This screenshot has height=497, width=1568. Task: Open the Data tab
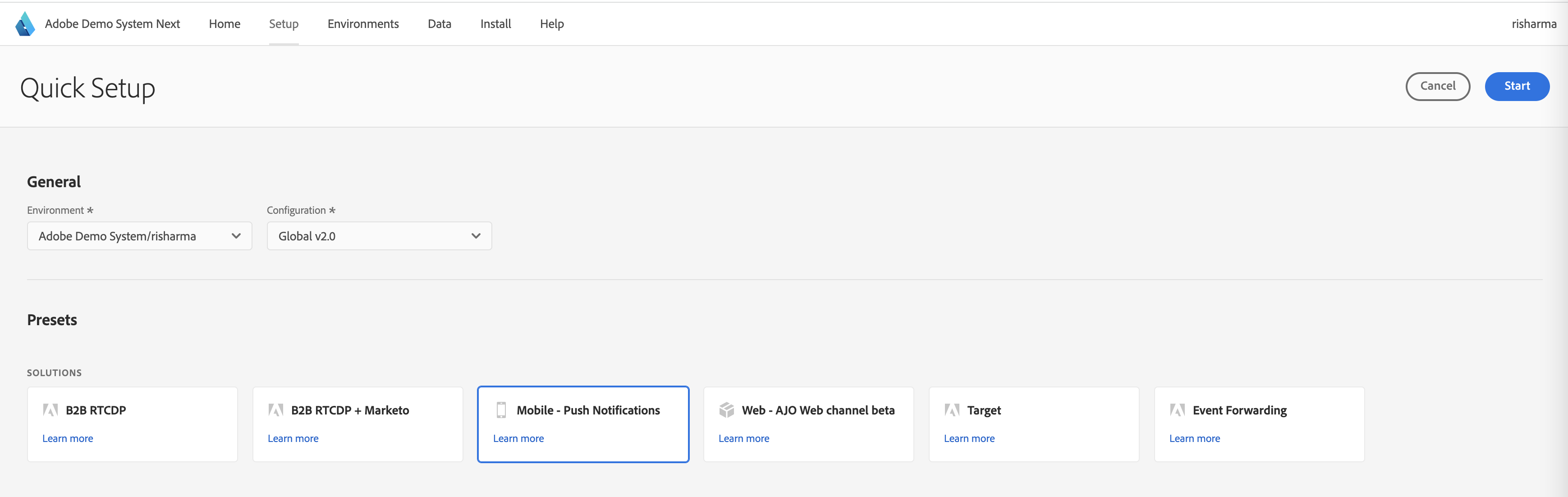point(440,24)
